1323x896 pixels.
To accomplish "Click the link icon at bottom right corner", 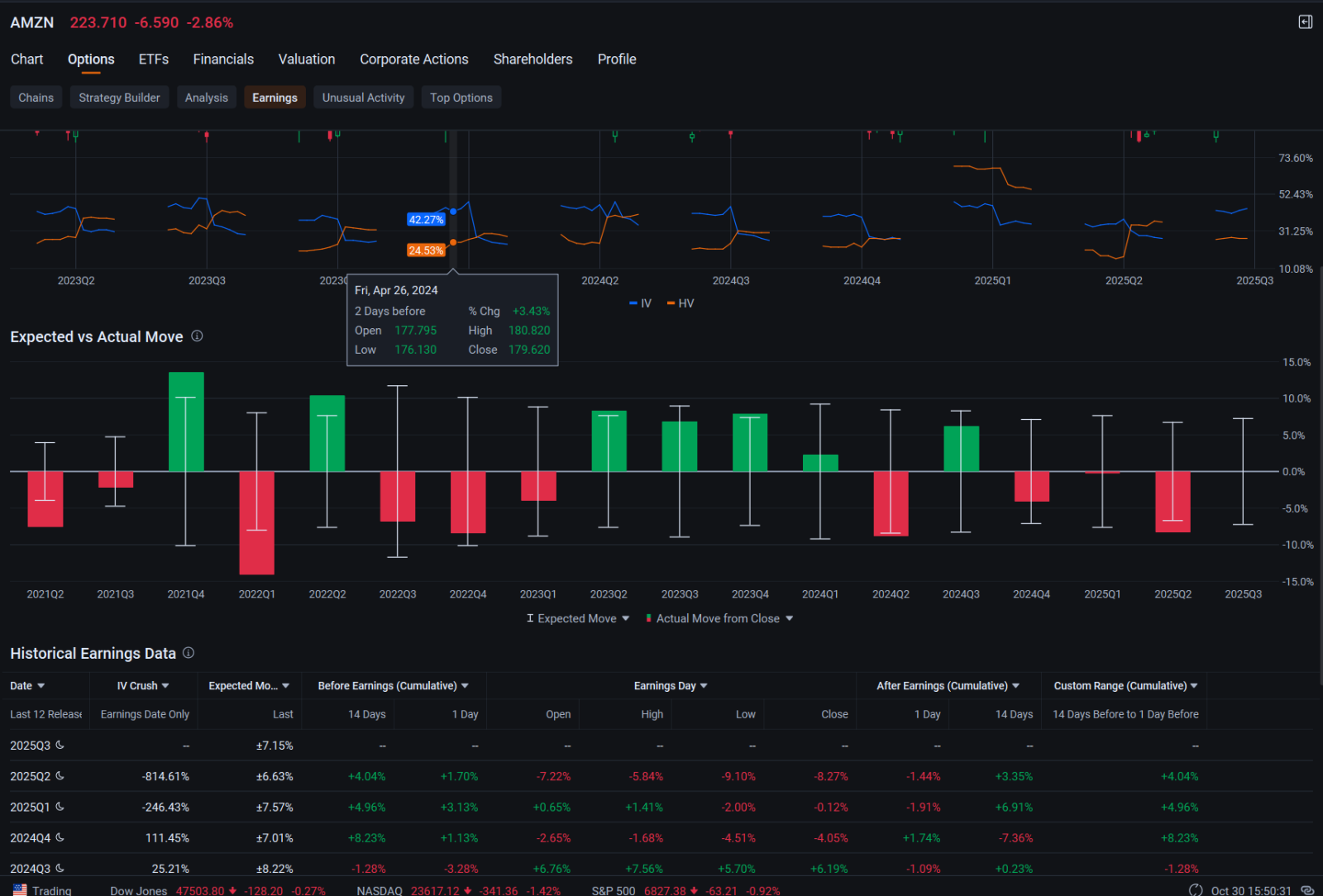I will point(1307,890).
